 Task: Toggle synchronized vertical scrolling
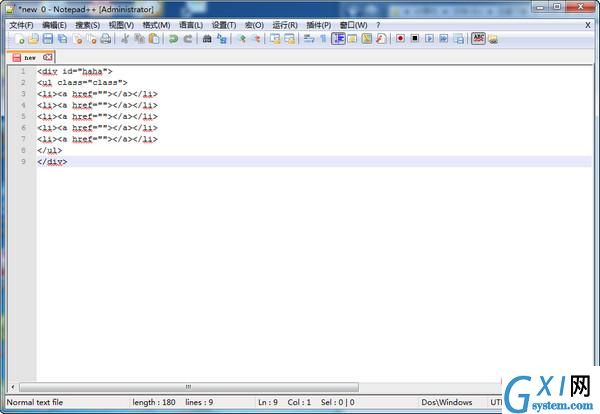[275, 39]
